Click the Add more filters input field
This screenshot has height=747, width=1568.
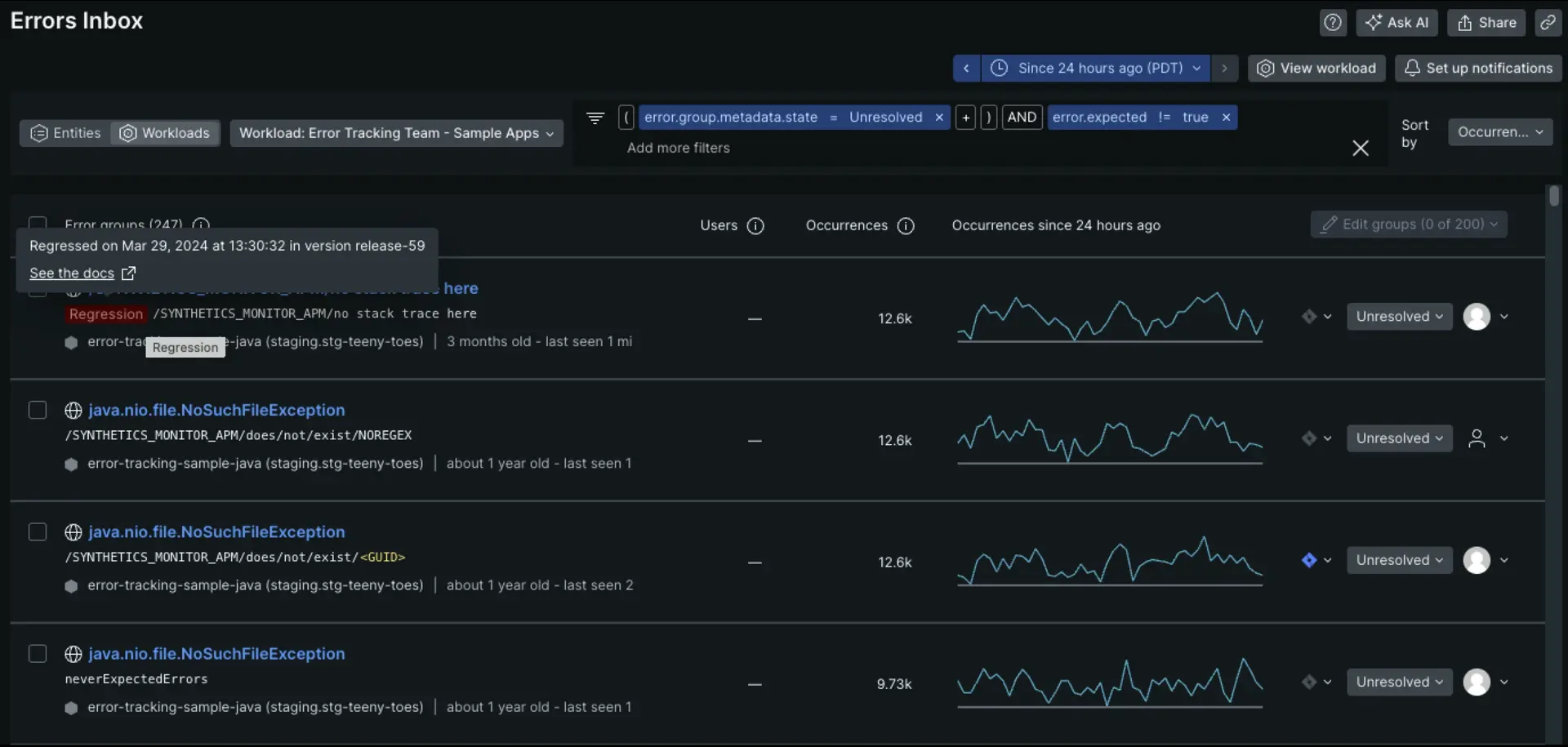[679, 148]
